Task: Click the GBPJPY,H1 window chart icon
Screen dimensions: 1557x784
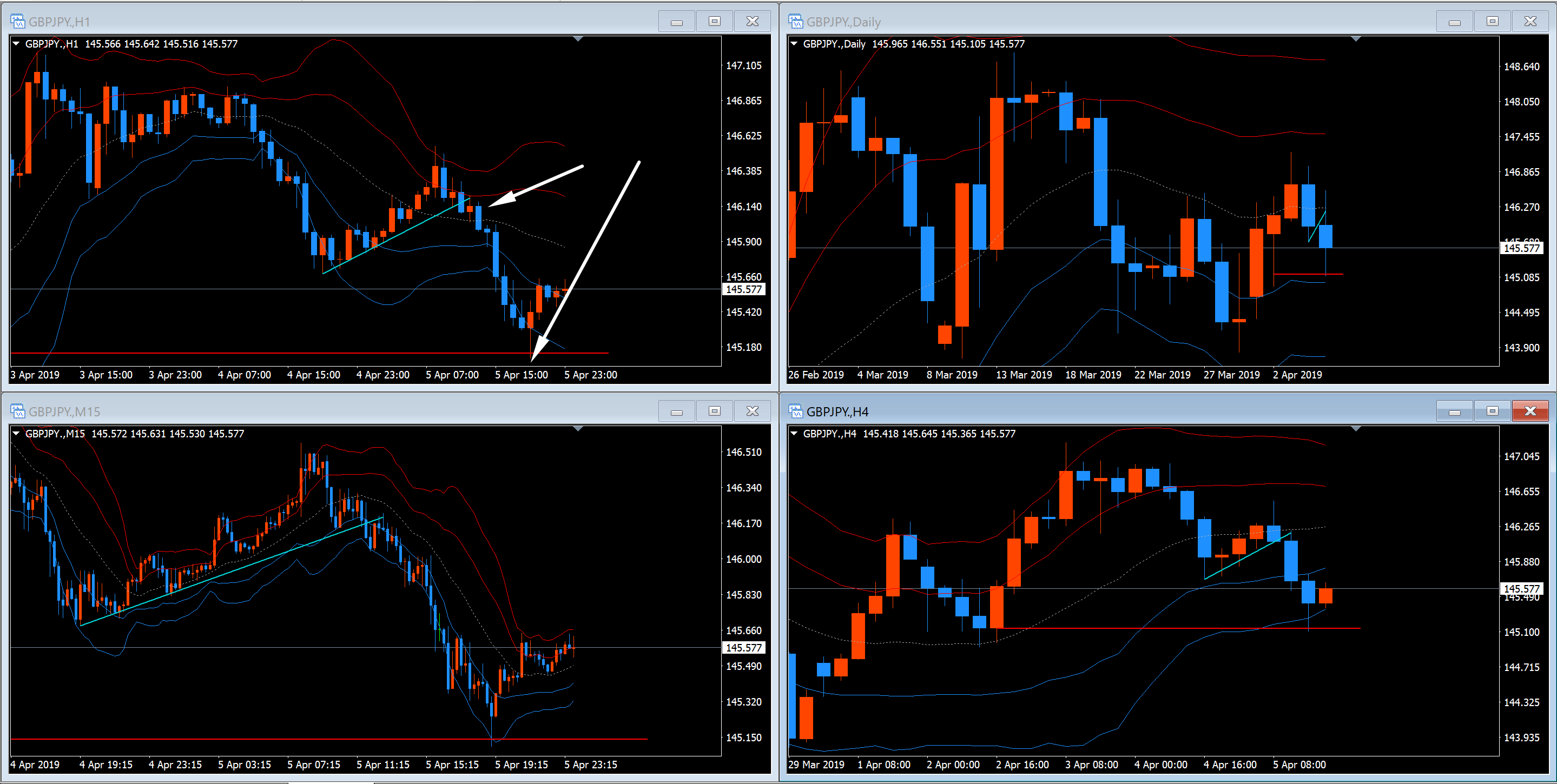Action: point(17,22)
